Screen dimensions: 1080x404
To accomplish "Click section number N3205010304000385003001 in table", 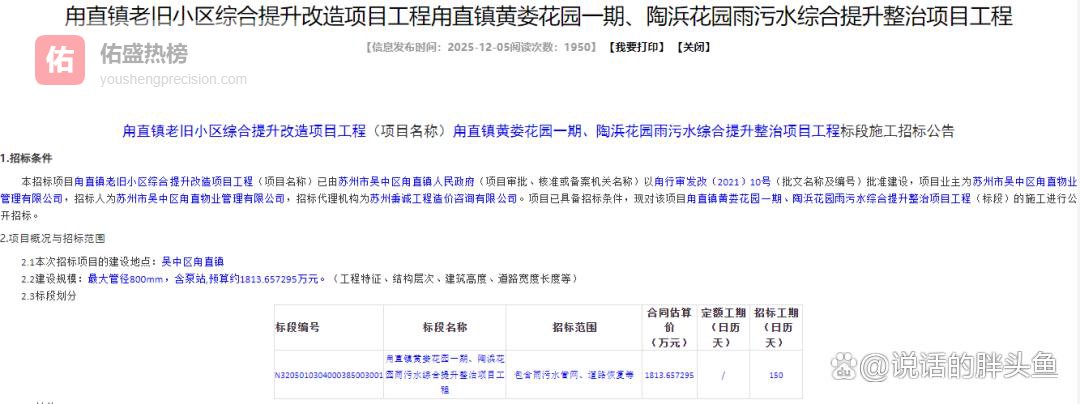I will 328,375.
